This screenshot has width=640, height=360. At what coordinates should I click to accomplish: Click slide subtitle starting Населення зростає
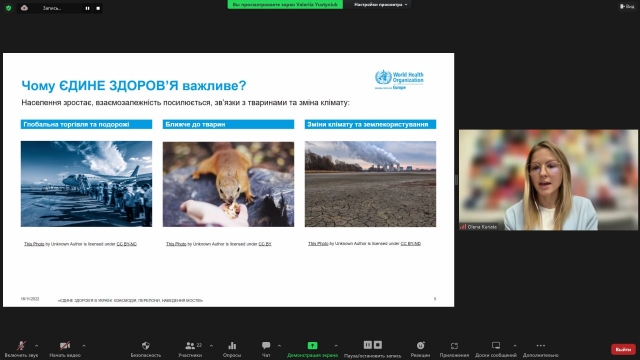185,102
